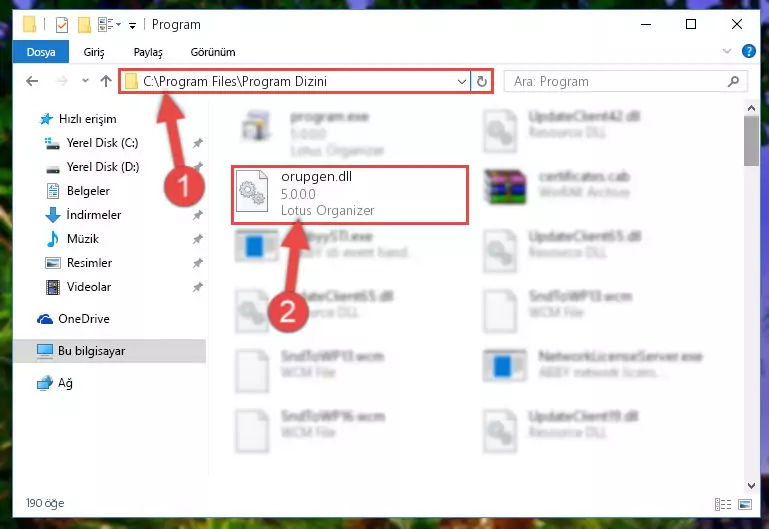
Task: Select the certificates.cab archive file
Action: (557, 185)
